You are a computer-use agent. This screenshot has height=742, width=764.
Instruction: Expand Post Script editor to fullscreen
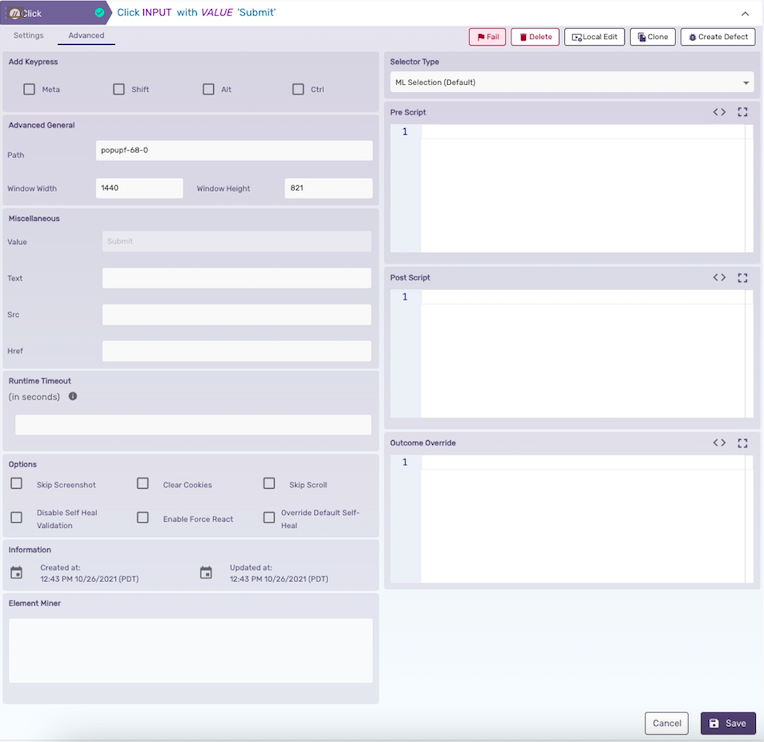pos(743,278)
